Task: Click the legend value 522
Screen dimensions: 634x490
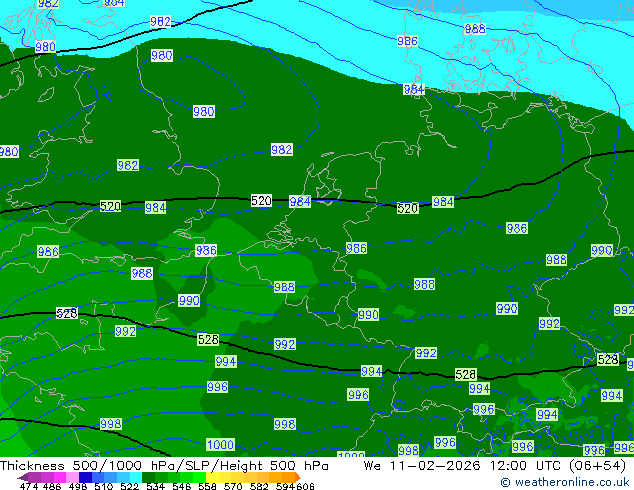Action: coord(130,487)
